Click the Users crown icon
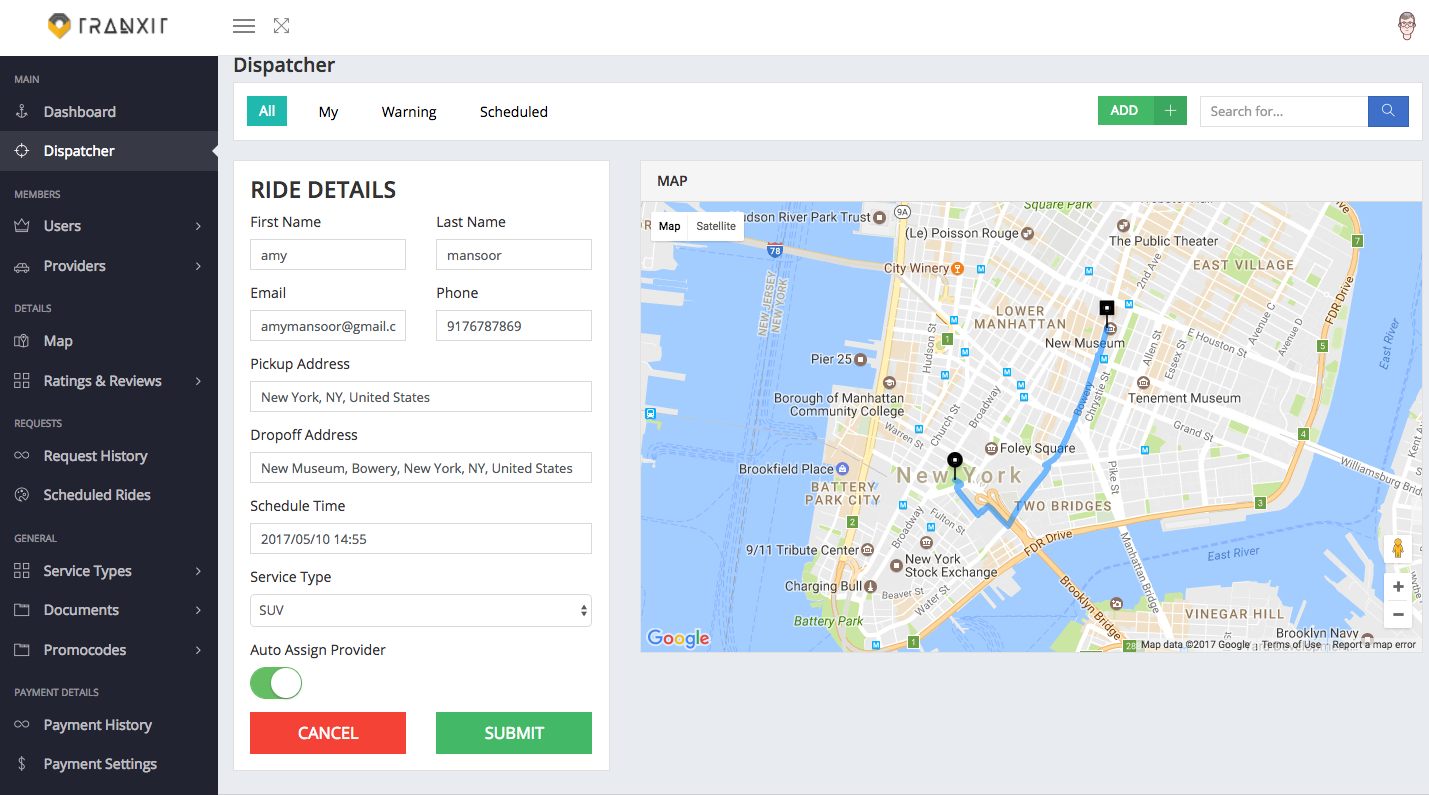 pos(21,226)
